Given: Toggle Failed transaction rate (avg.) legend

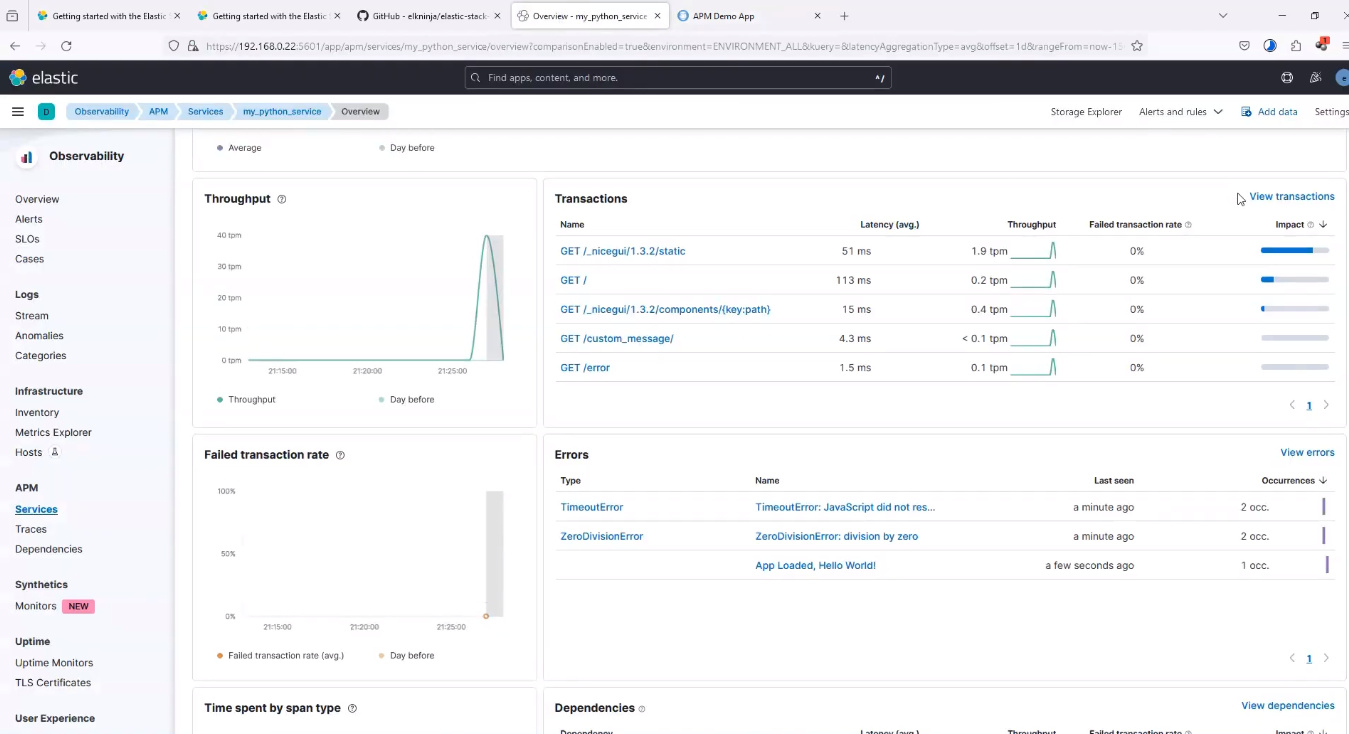Looking at the screenshot, I should [280, 655].
